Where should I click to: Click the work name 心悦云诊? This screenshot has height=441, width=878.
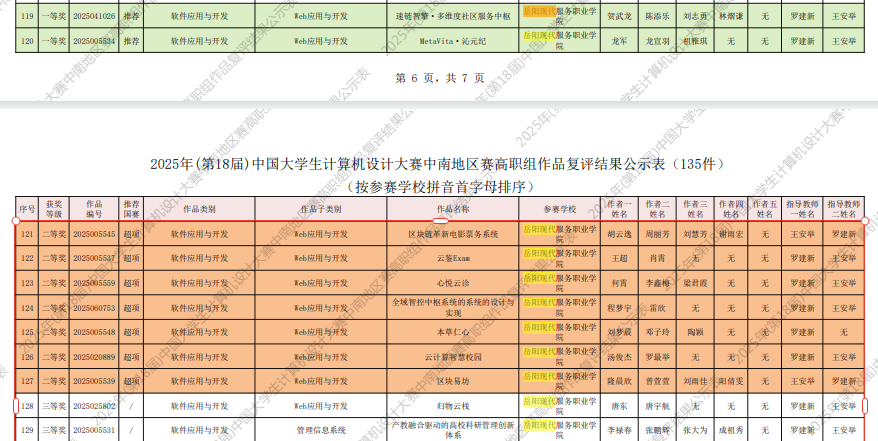452,282
